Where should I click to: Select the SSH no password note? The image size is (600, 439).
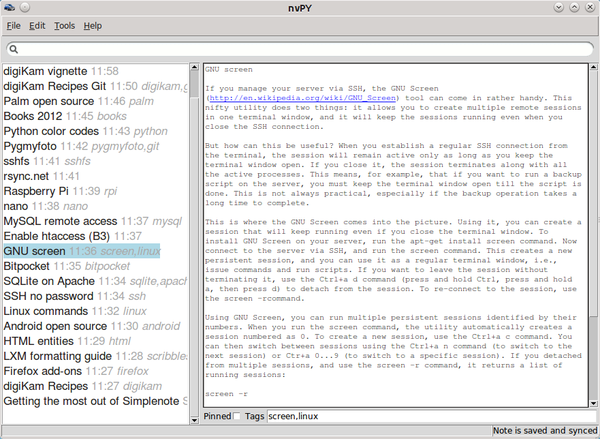(96, 296)
